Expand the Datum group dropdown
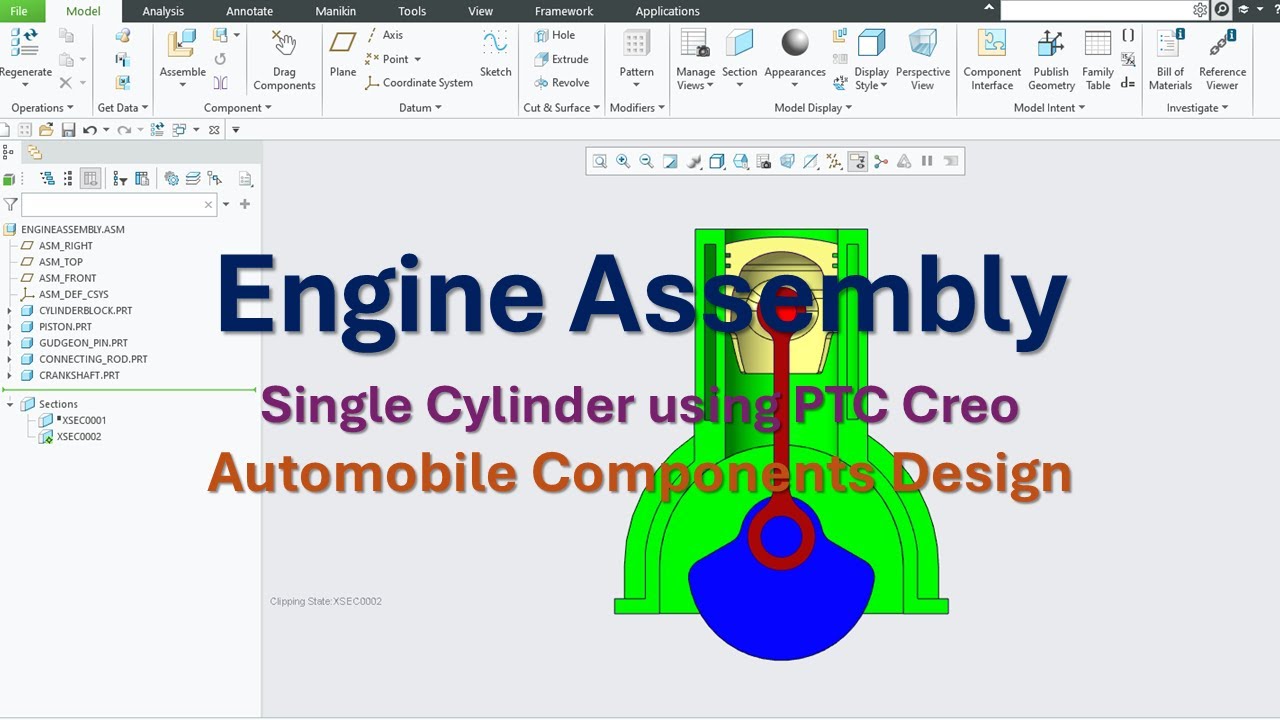The height and width of the screenshot is (720, 1280). (420, 108)
